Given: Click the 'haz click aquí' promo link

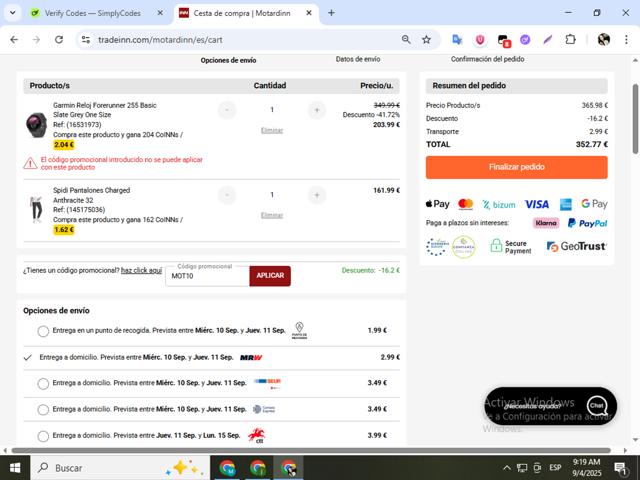Looking at the screenshot, I should 141,270.
